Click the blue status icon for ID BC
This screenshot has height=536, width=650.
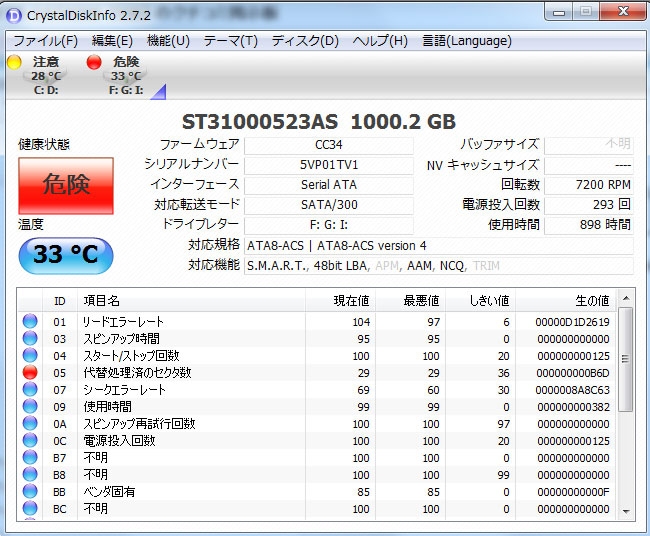[30, 508]
